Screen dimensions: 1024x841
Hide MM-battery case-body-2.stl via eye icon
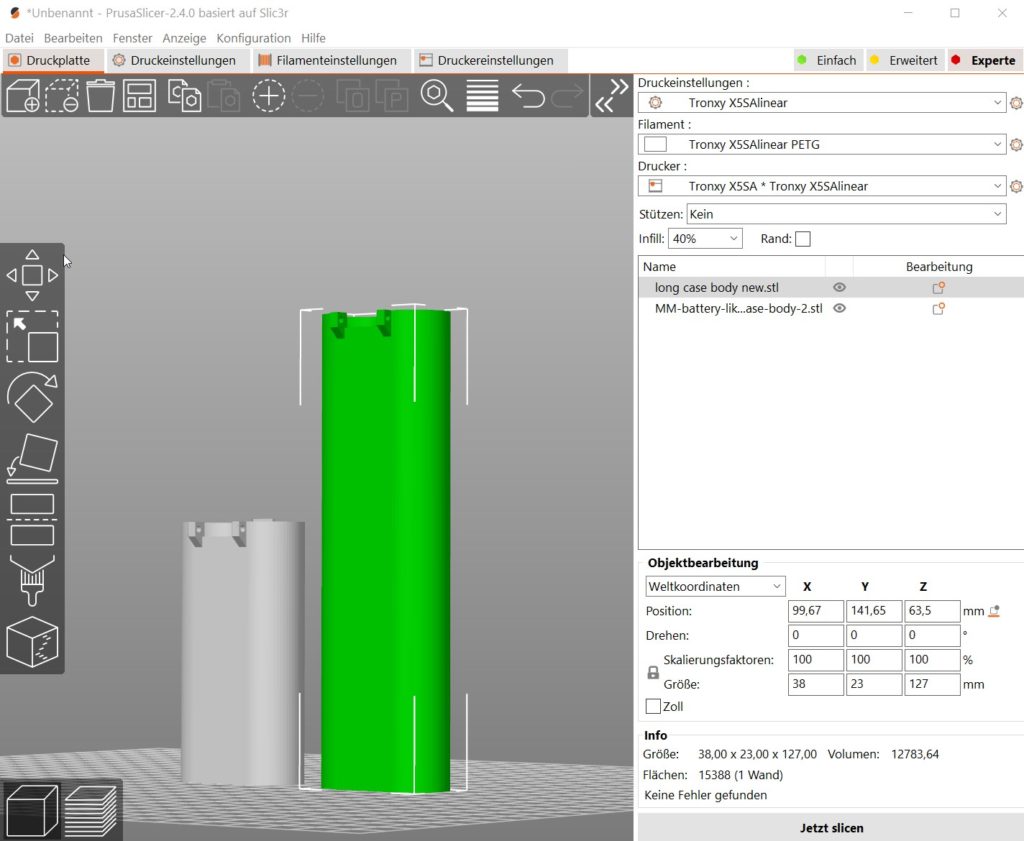click(839, 308)
